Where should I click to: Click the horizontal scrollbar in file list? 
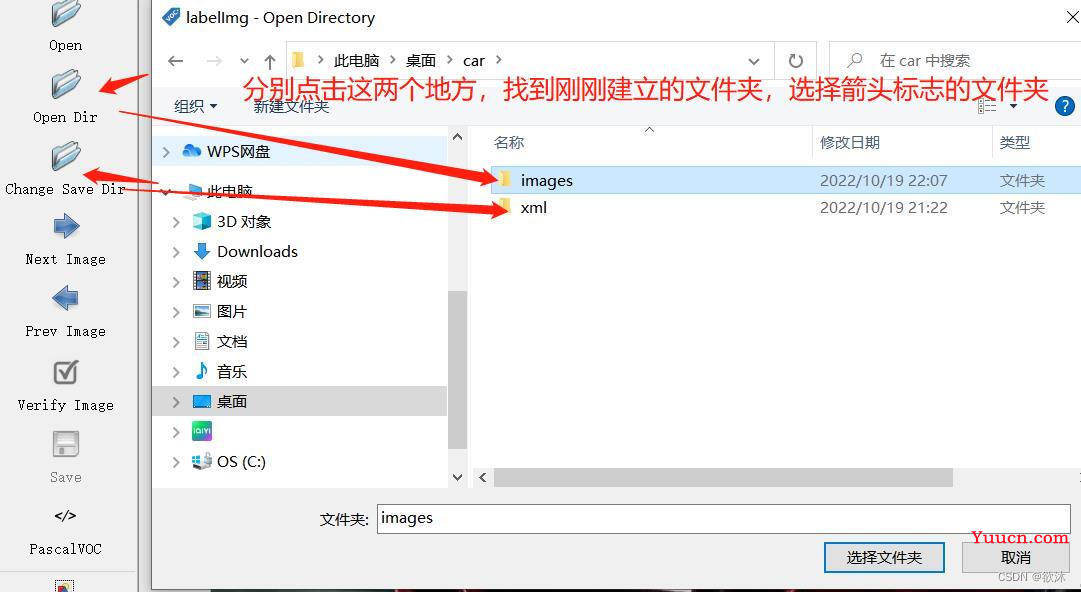pos(723,477)
